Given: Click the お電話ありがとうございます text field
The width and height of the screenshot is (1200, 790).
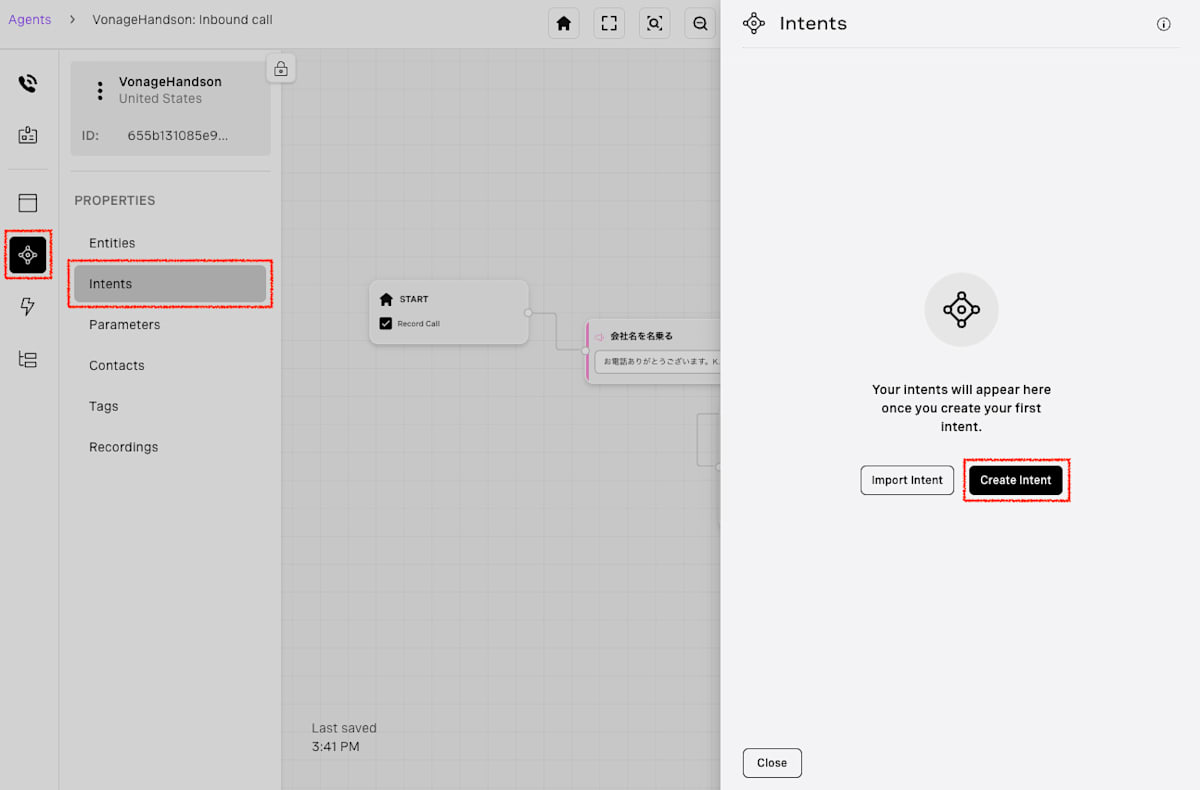Looking at the screenshot, I should point(657,361).
